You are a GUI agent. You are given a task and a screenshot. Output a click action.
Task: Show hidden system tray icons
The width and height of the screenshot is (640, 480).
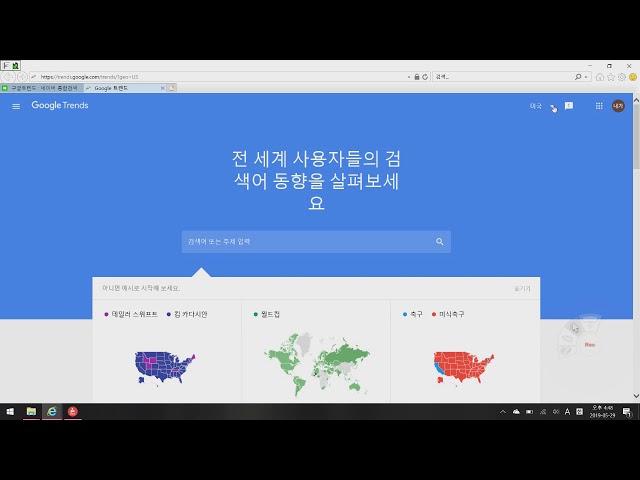point(503,412)
